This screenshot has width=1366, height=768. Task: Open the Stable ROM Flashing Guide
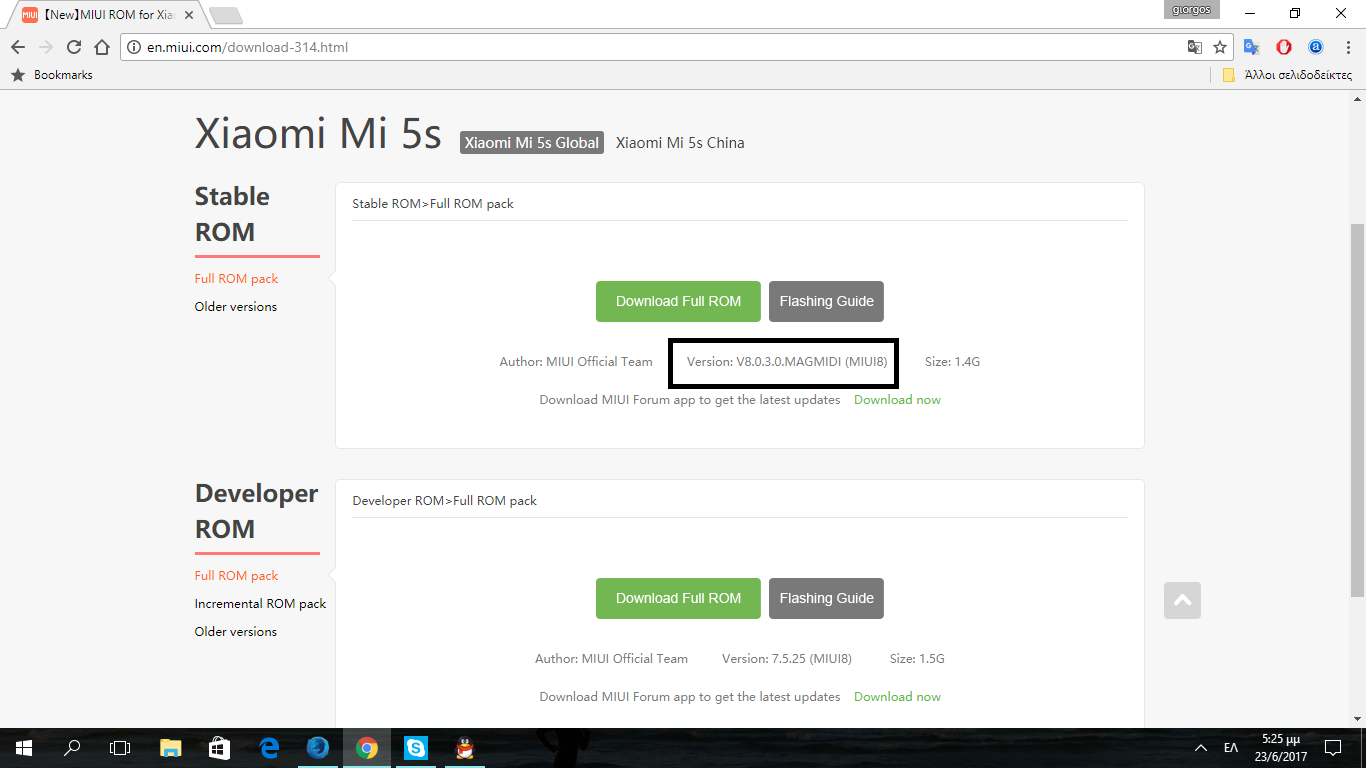click(x=826, y=301)
